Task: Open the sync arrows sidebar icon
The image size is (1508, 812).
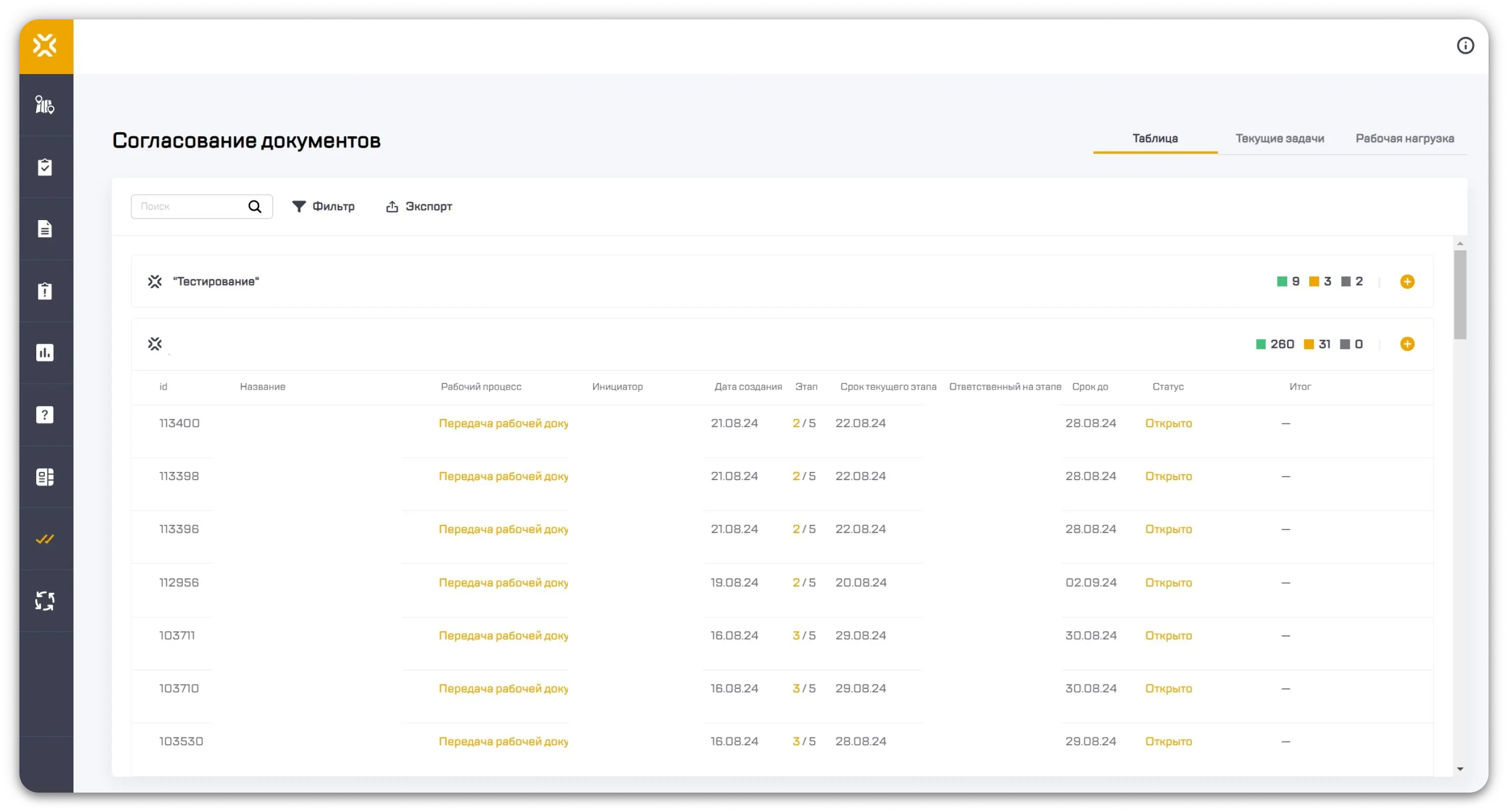Action: [45, 601]
